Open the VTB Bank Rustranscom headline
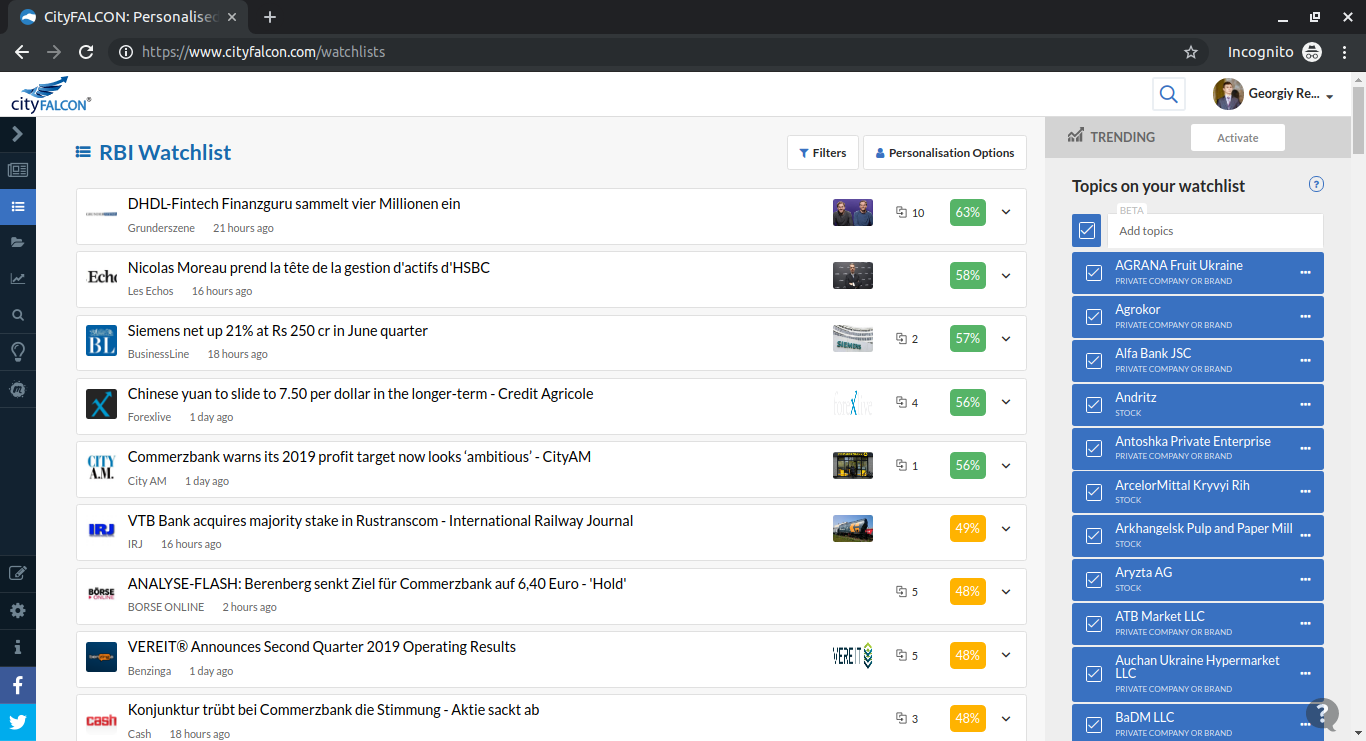This screenshot has width=1366, height=741. 381,521
